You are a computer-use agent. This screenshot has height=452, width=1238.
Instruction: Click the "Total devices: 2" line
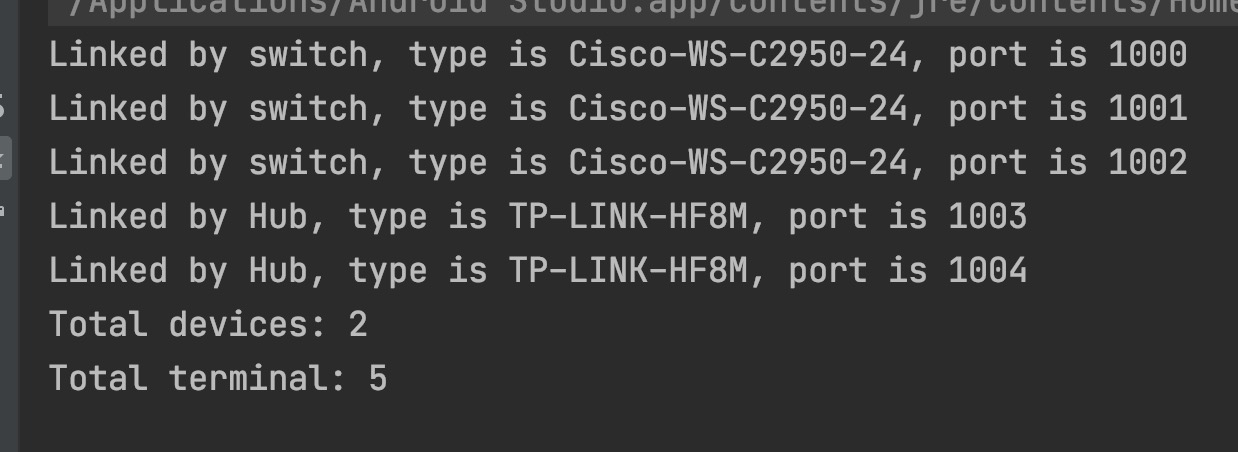click(x=208, y=324)
